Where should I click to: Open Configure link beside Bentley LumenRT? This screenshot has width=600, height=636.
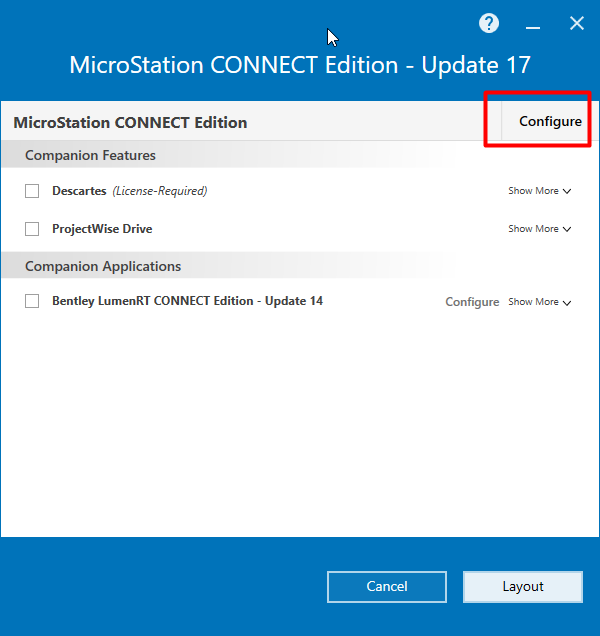472,302
